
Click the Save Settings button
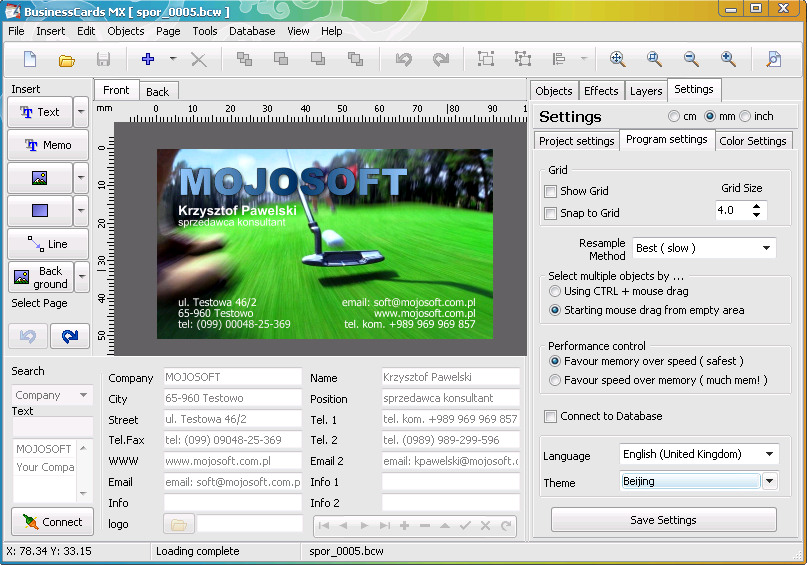[663, 520]
